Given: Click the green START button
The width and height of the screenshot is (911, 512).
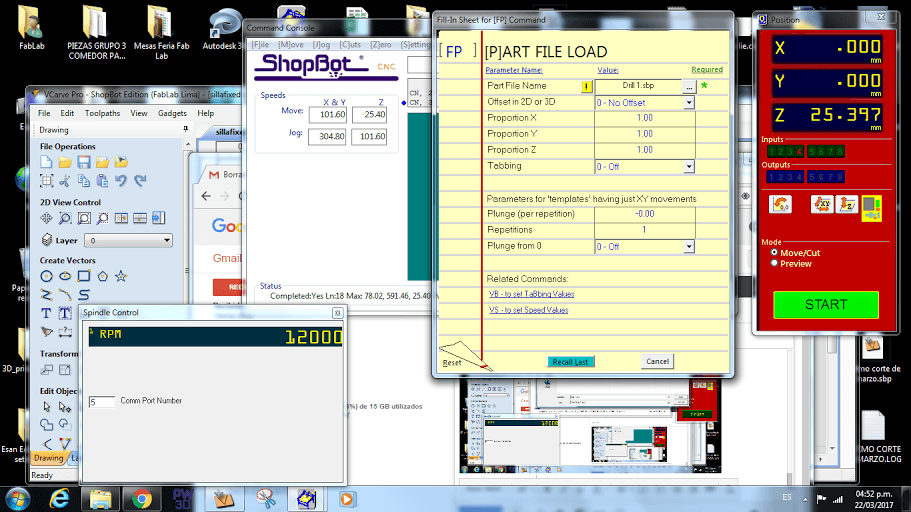Looking at the screenshot, I should click(826, 305).
